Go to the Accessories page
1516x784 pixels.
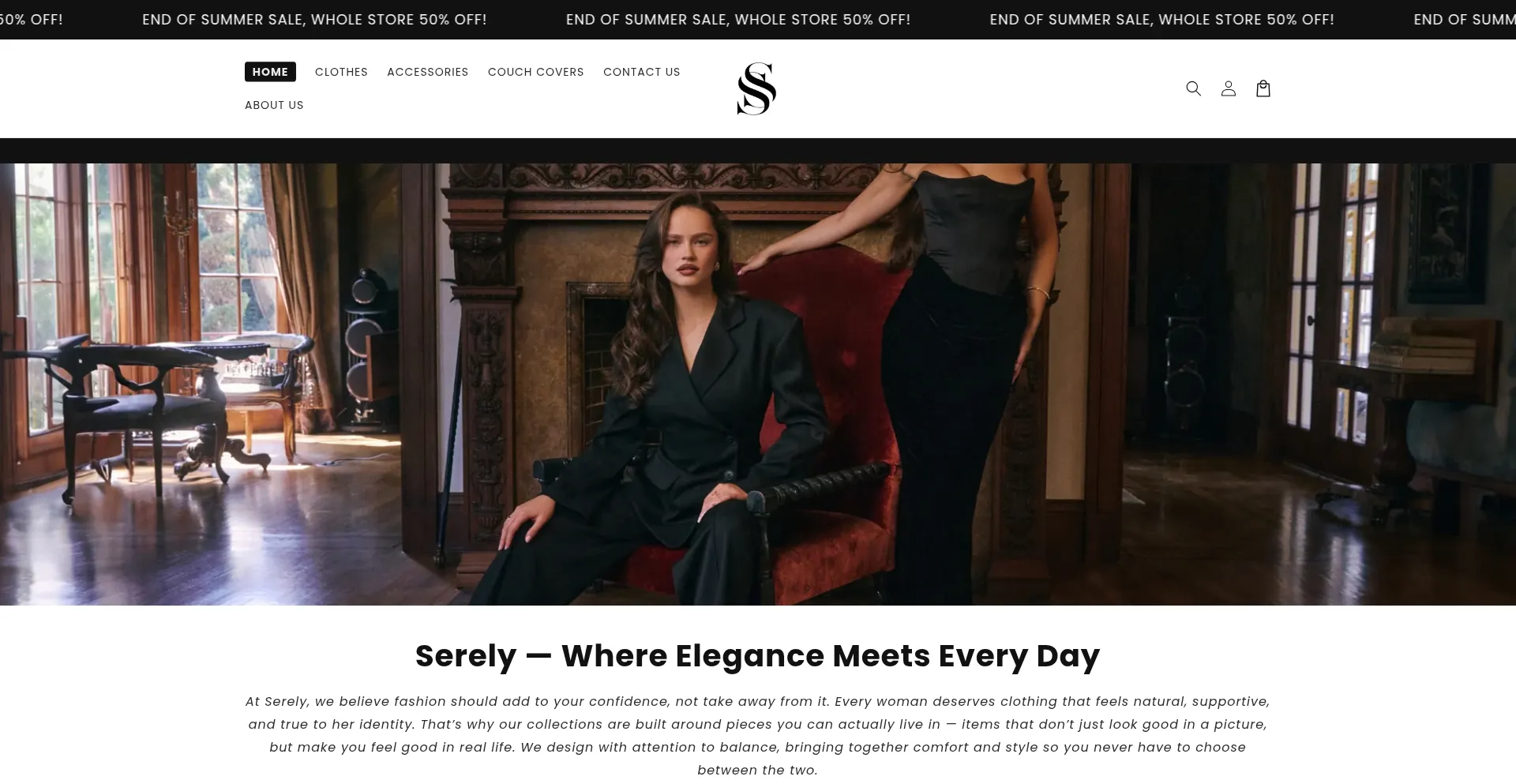pyautogui.click(x=427, y=72)
